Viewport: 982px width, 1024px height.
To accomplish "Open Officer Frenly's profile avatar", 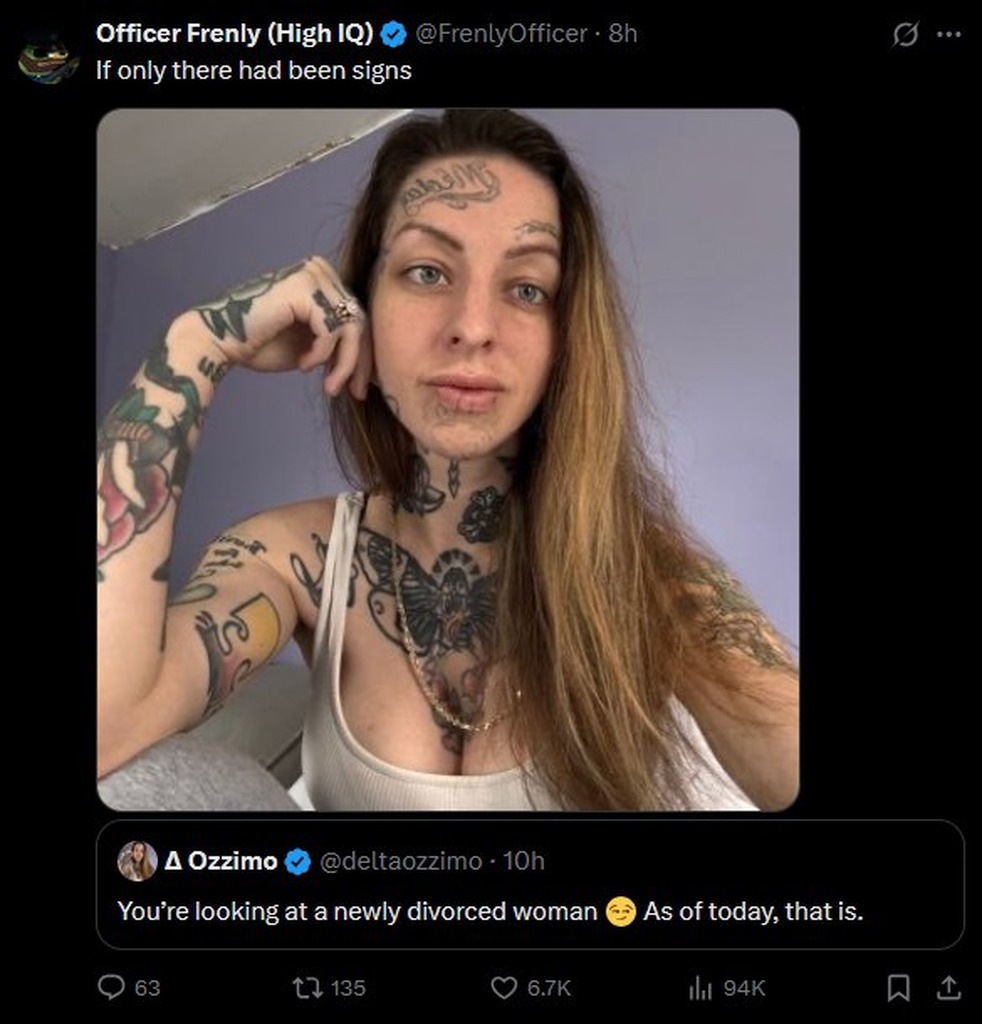I will (x=47, y=58).
